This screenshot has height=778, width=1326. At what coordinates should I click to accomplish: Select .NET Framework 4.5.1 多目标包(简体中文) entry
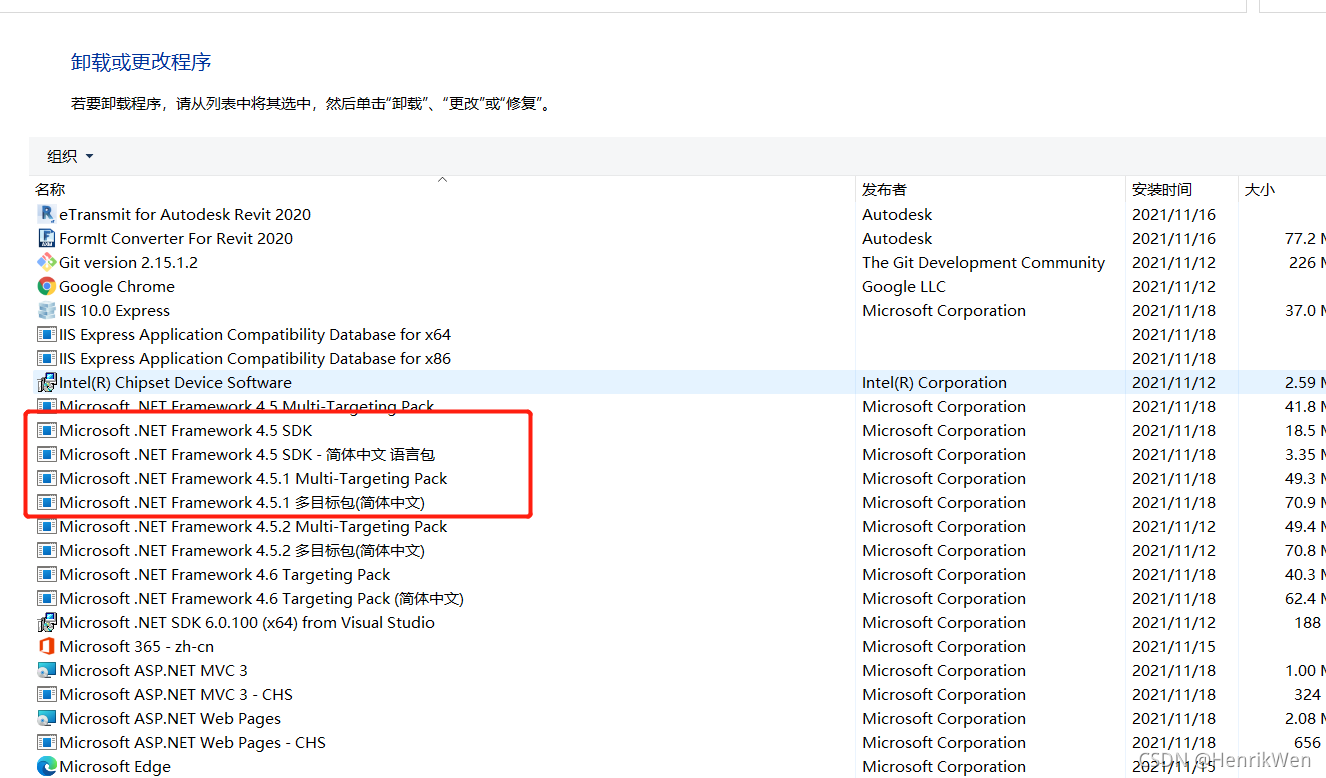click(242, 502)
